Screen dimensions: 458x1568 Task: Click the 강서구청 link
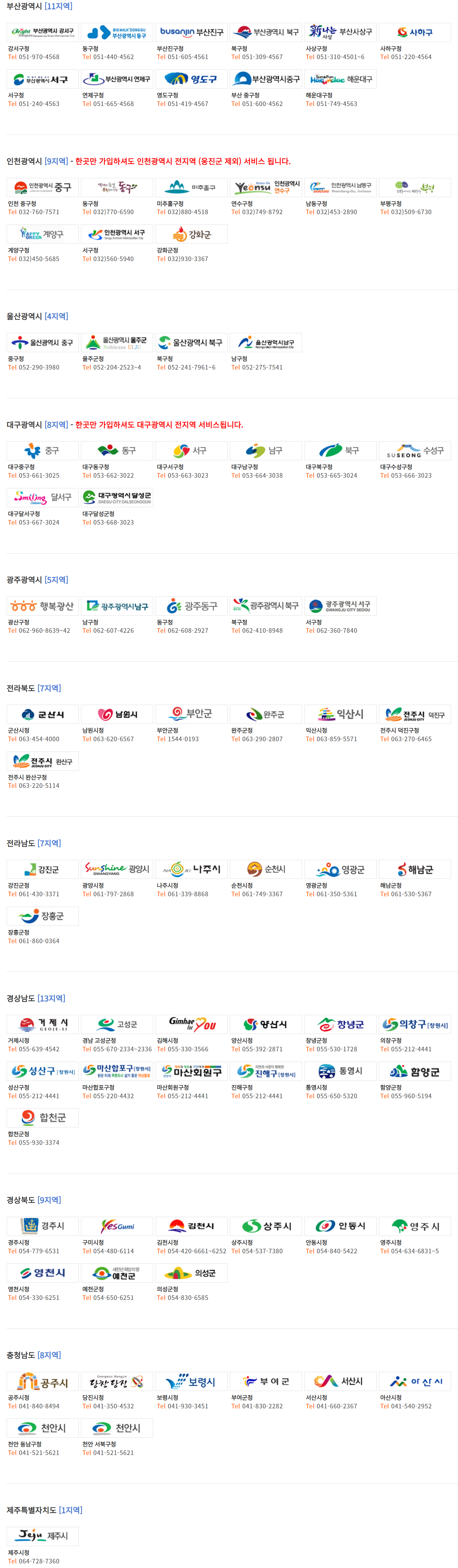(x=18, y=49)
